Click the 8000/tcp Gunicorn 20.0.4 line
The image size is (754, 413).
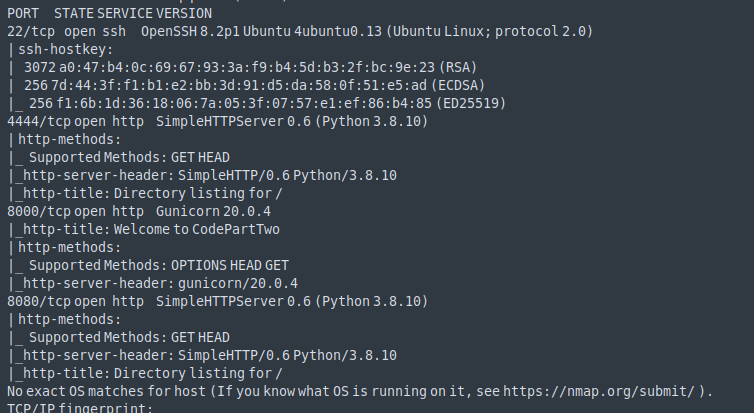pos(139,211)
